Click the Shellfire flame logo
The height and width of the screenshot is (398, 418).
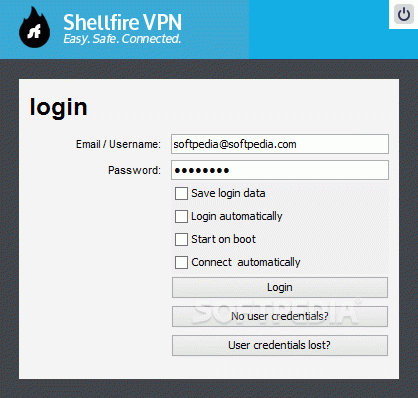(x=35, y=28)
